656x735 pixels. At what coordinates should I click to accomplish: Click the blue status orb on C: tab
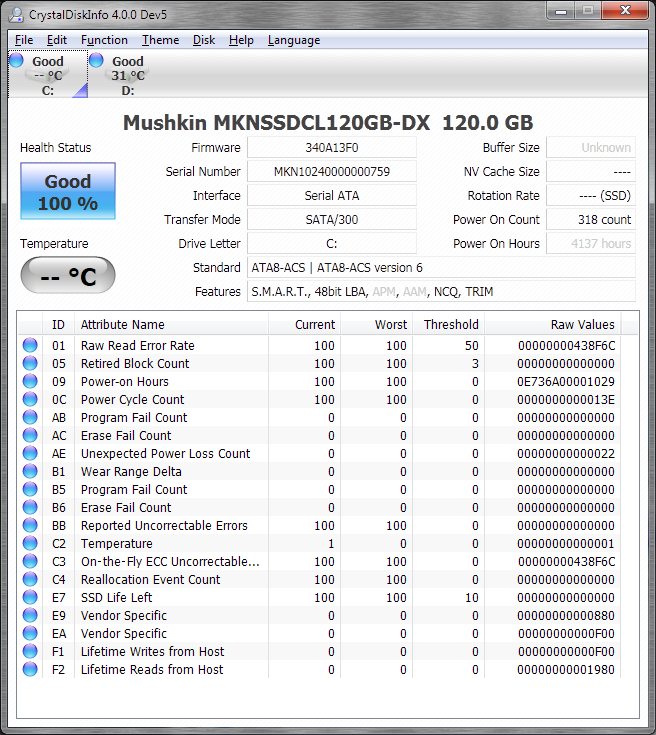[x=16, y=60]
